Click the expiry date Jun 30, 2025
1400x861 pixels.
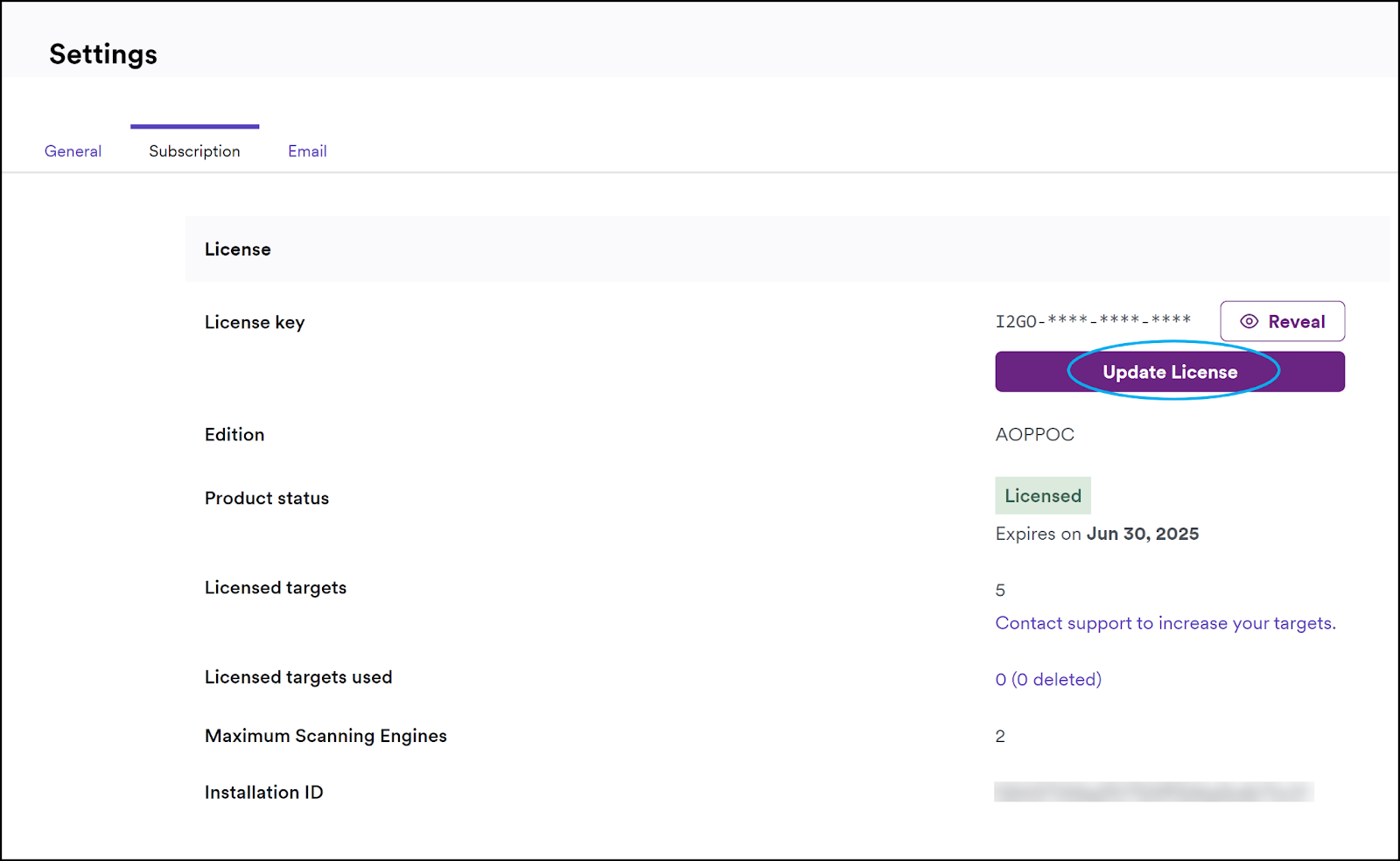pos(1143,534)
